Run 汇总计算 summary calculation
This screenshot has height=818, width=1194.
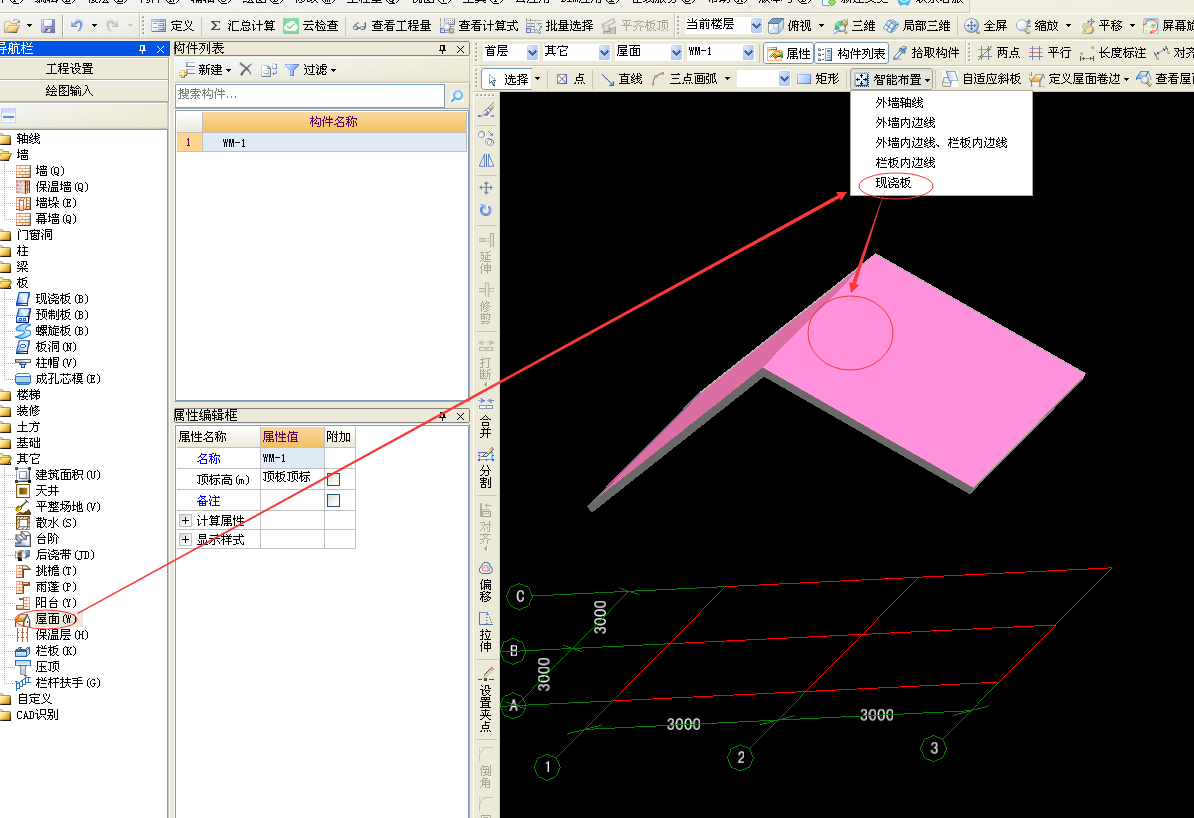tap(242, 26)
